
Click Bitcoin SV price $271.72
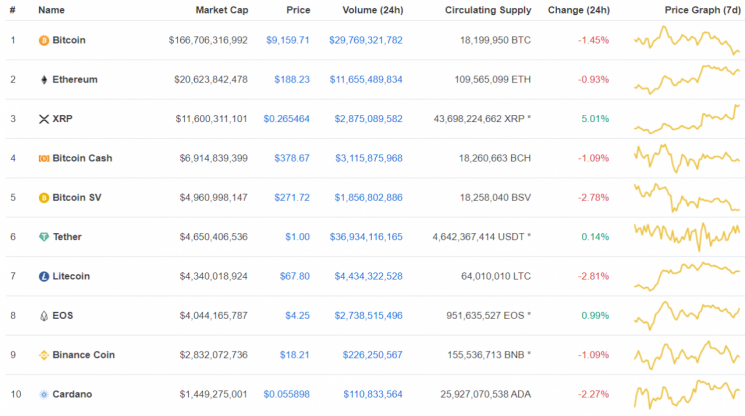pos(292,198)
